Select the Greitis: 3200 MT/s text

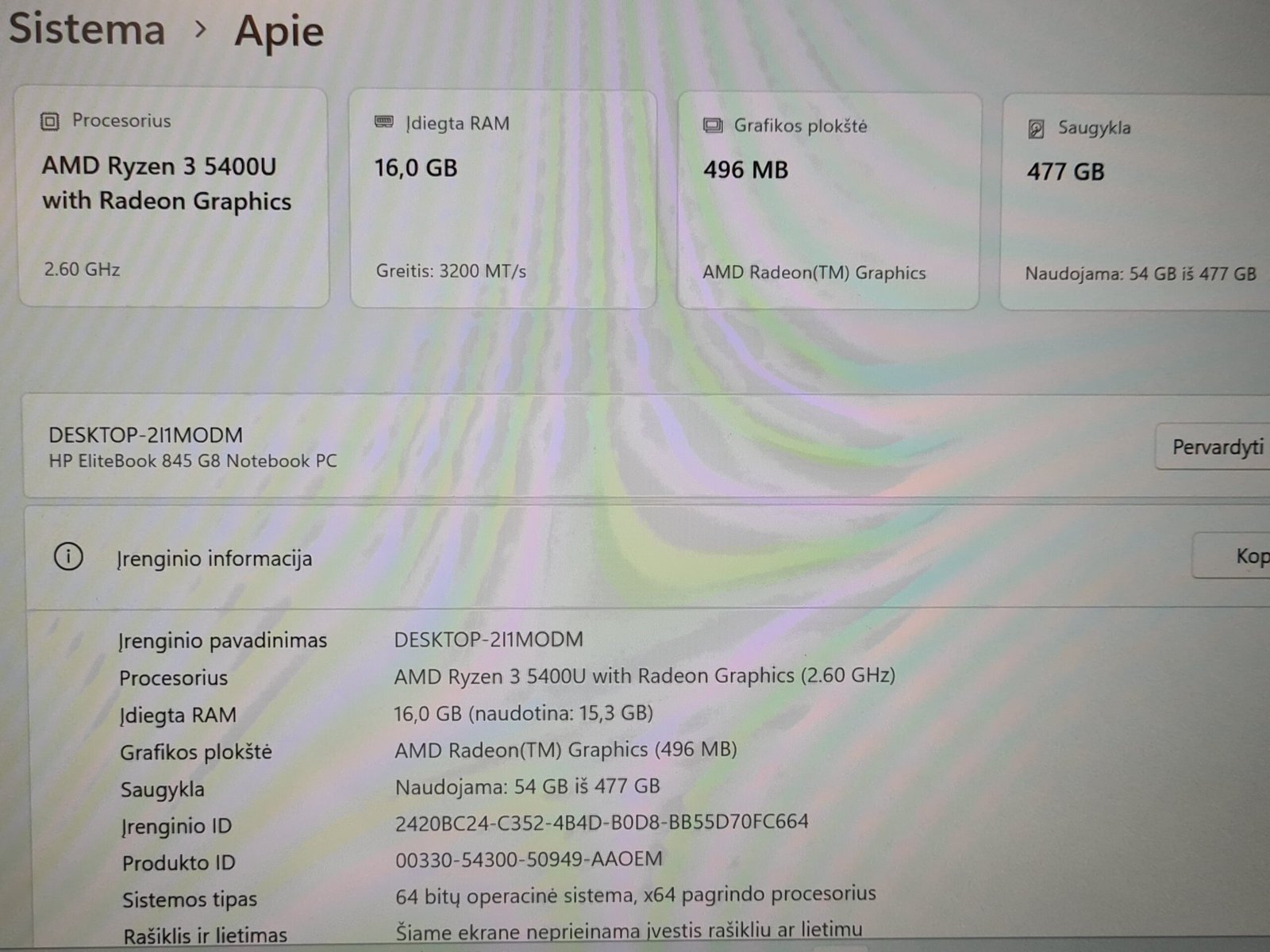click(451, 271)
